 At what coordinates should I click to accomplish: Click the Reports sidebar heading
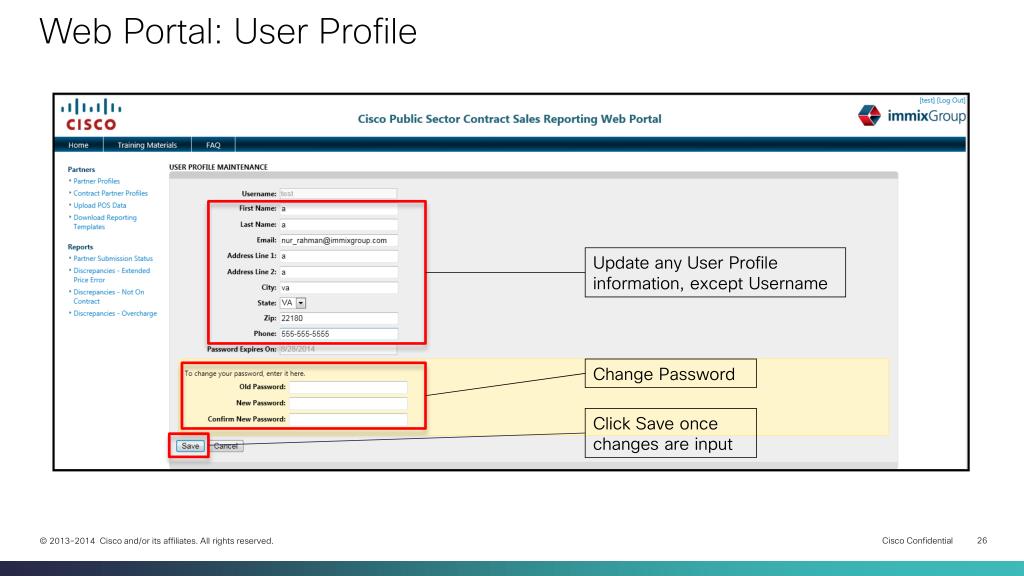[x=80, y=247]
